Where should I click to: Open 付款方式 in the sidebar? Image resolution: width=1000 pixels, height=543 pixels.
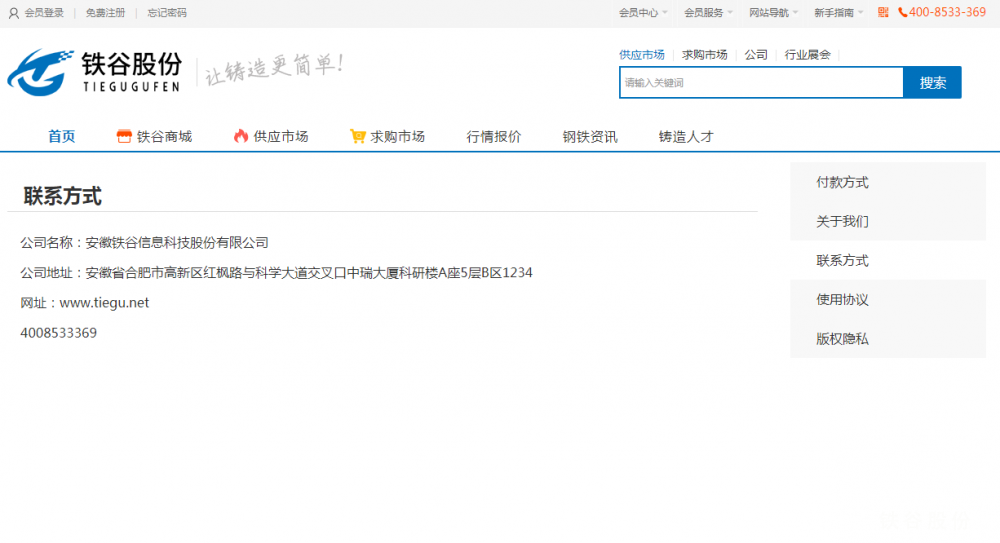842,182
